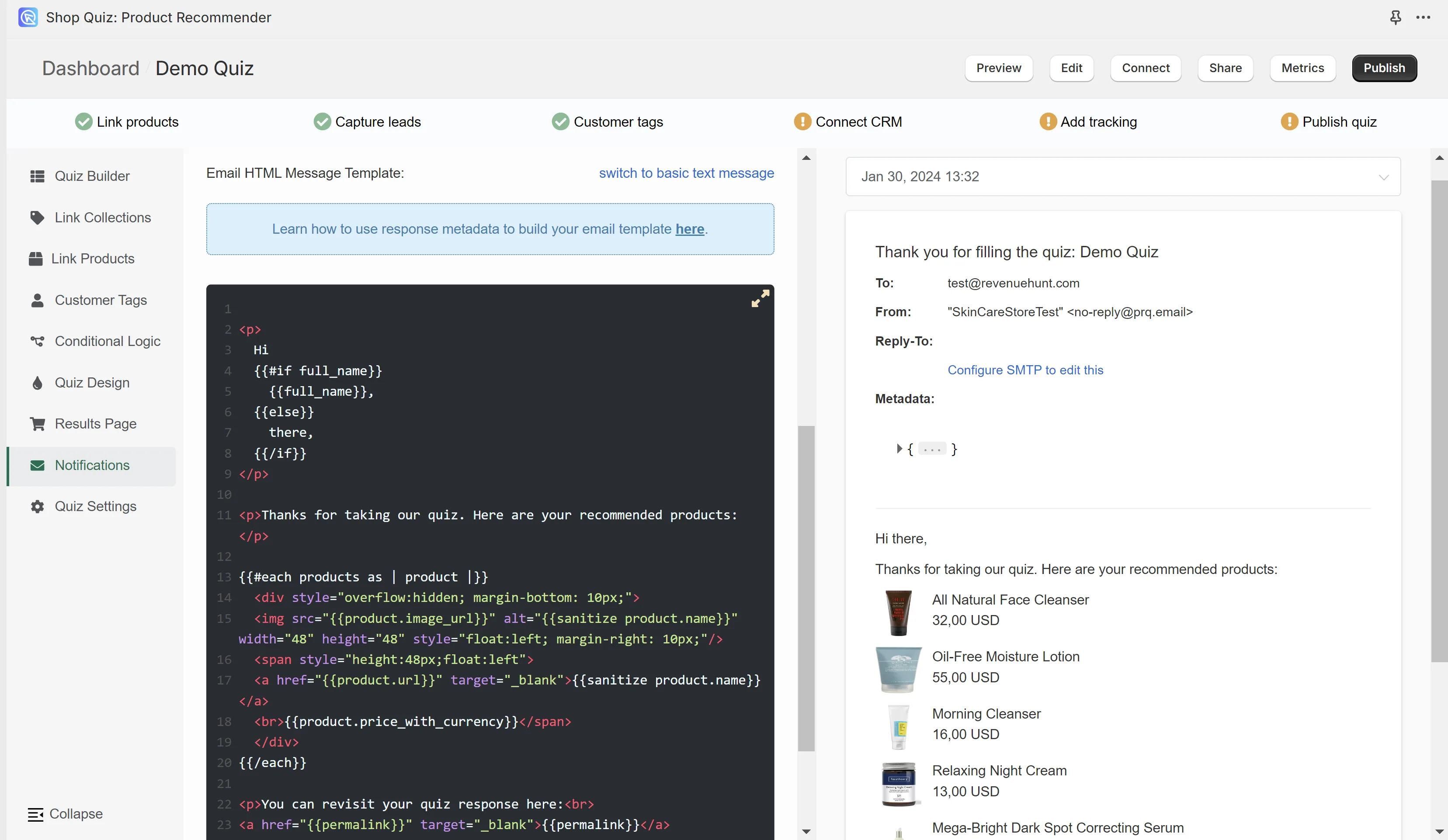Click the Quiz Builder grid icon
1448x840 pixels.
(x=37, y=176)
